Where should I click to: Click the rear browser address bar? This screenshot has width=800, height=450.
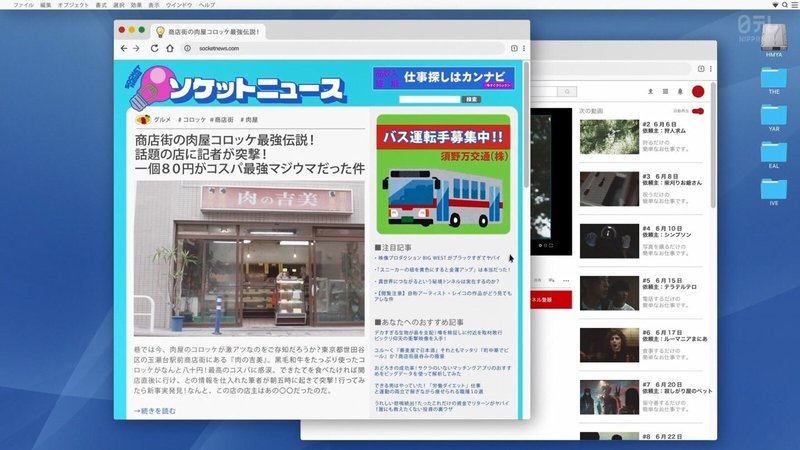click(x=612, y=69)
